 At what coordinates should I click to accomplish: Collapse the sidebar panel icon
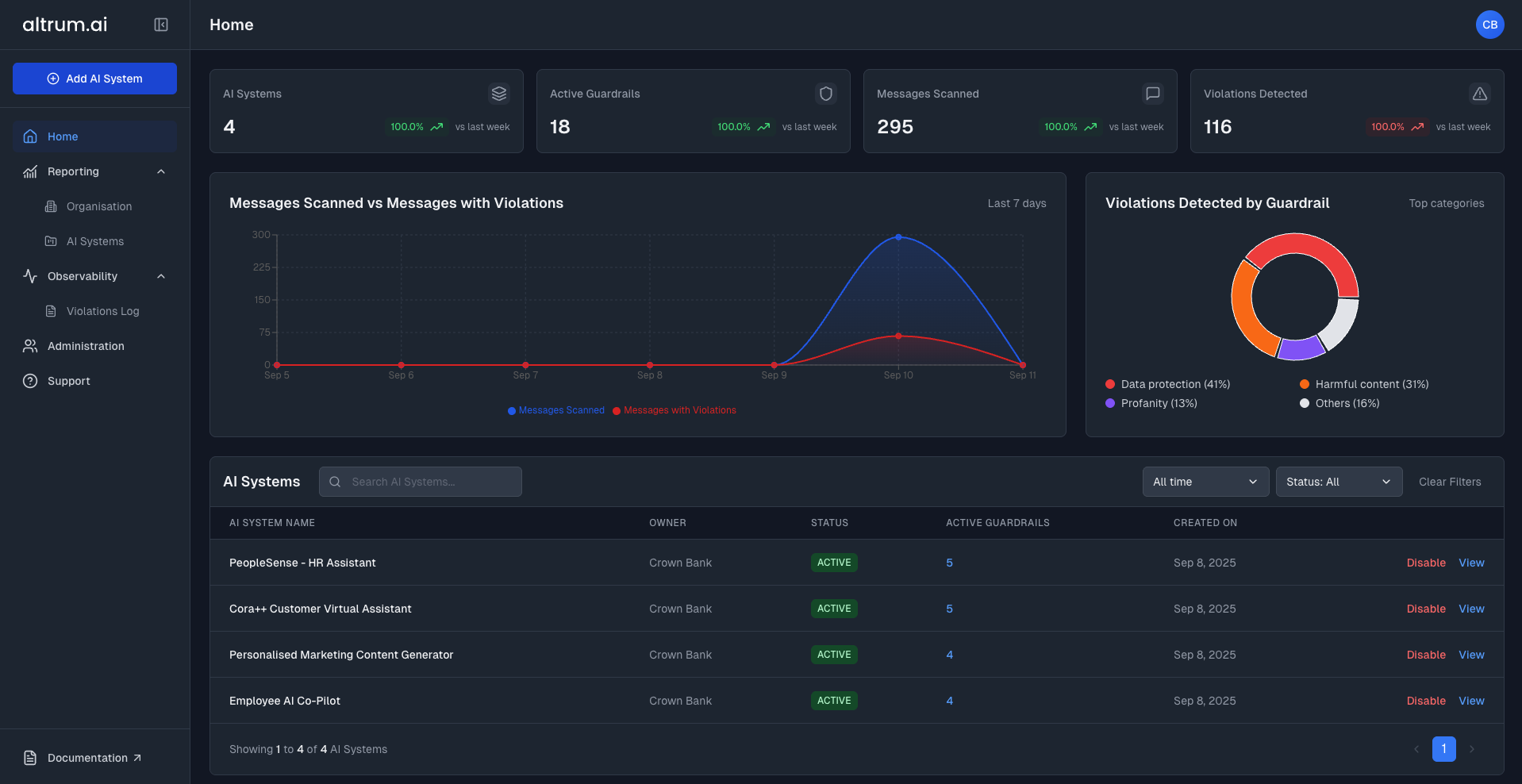161,25
